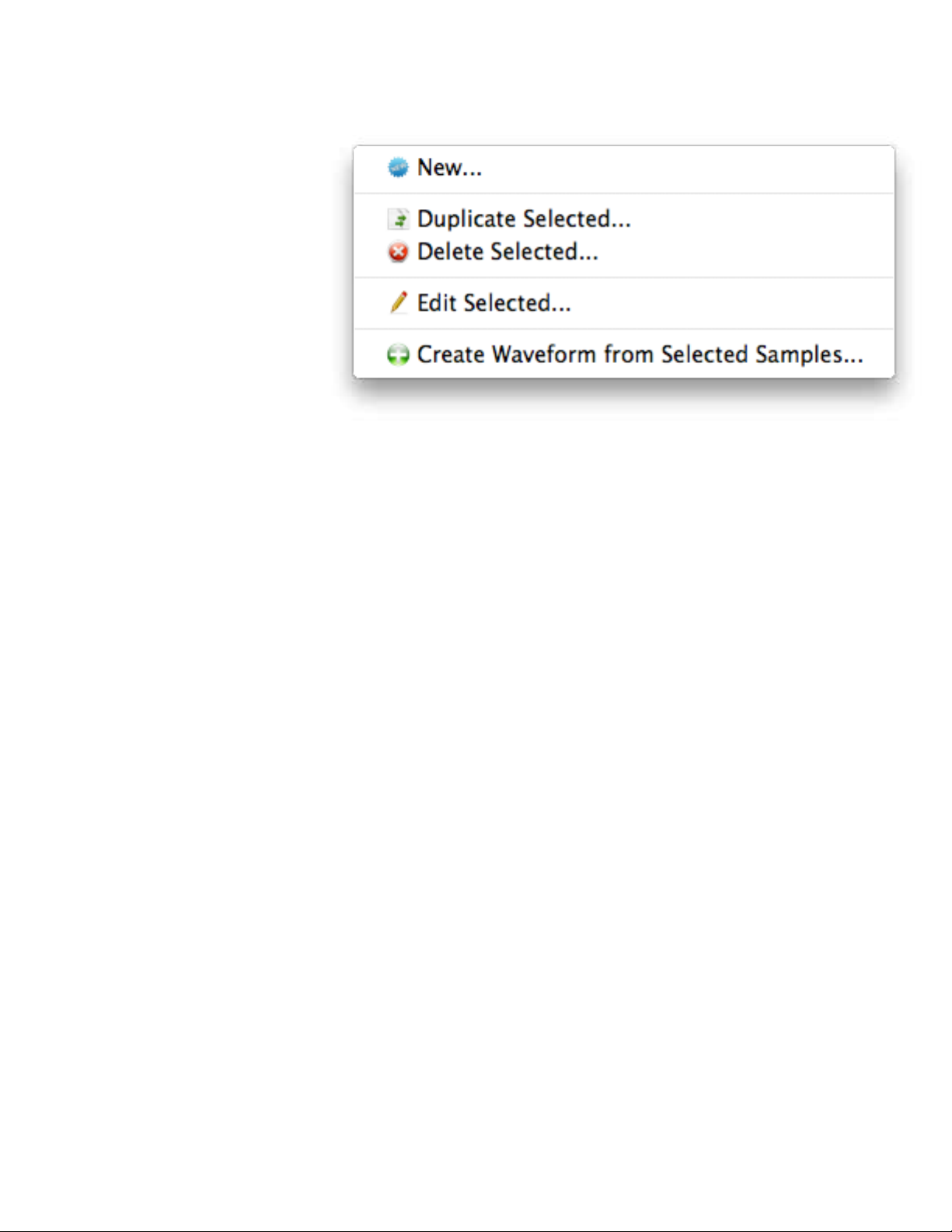Screen dimensions: 952x1232
Task: Create a new item via the New... label
Action: tap(449, 168)
